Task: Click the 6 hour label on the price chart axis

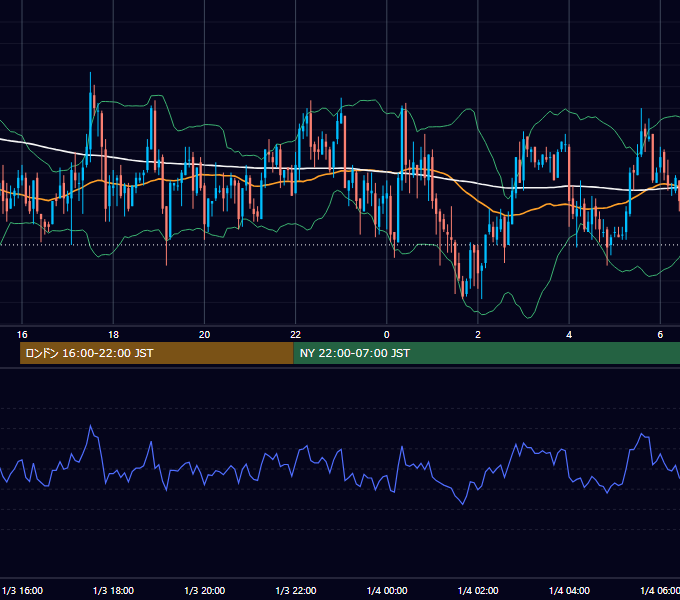Action: (x=660, y=335)
